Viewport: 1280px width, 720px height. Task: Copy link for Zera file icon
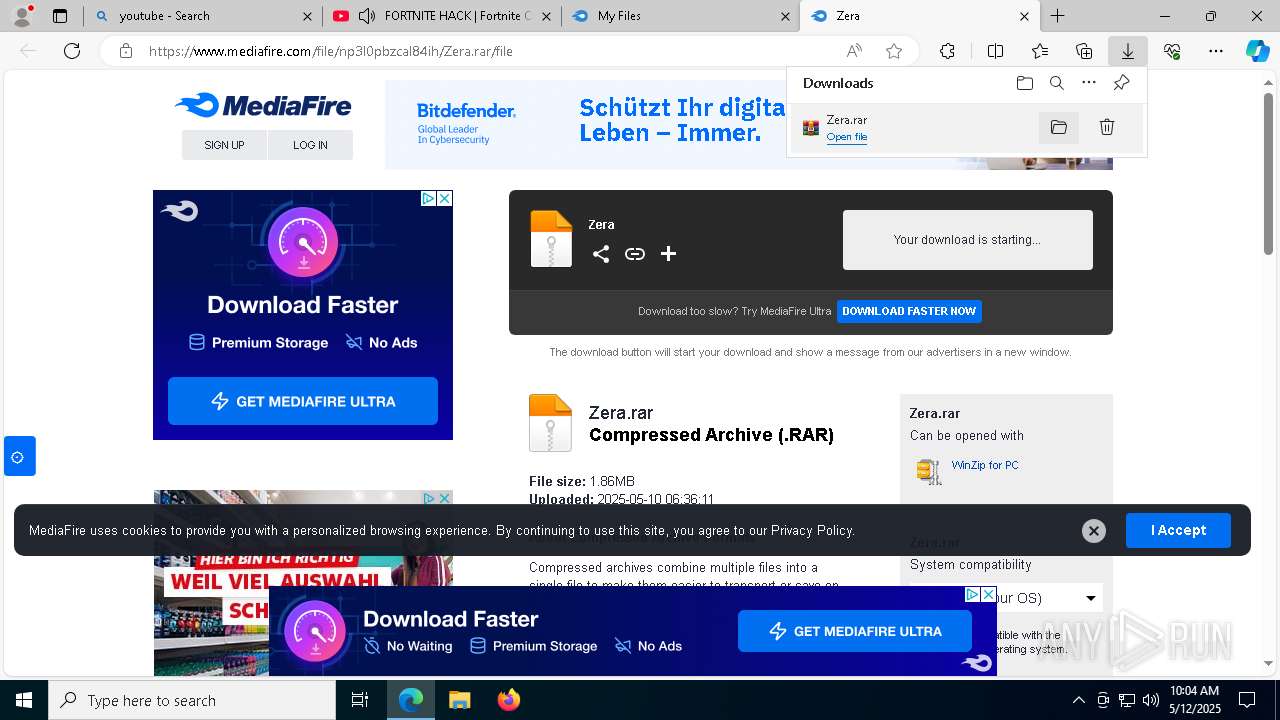pyautogui.click(x=635, y=254)
